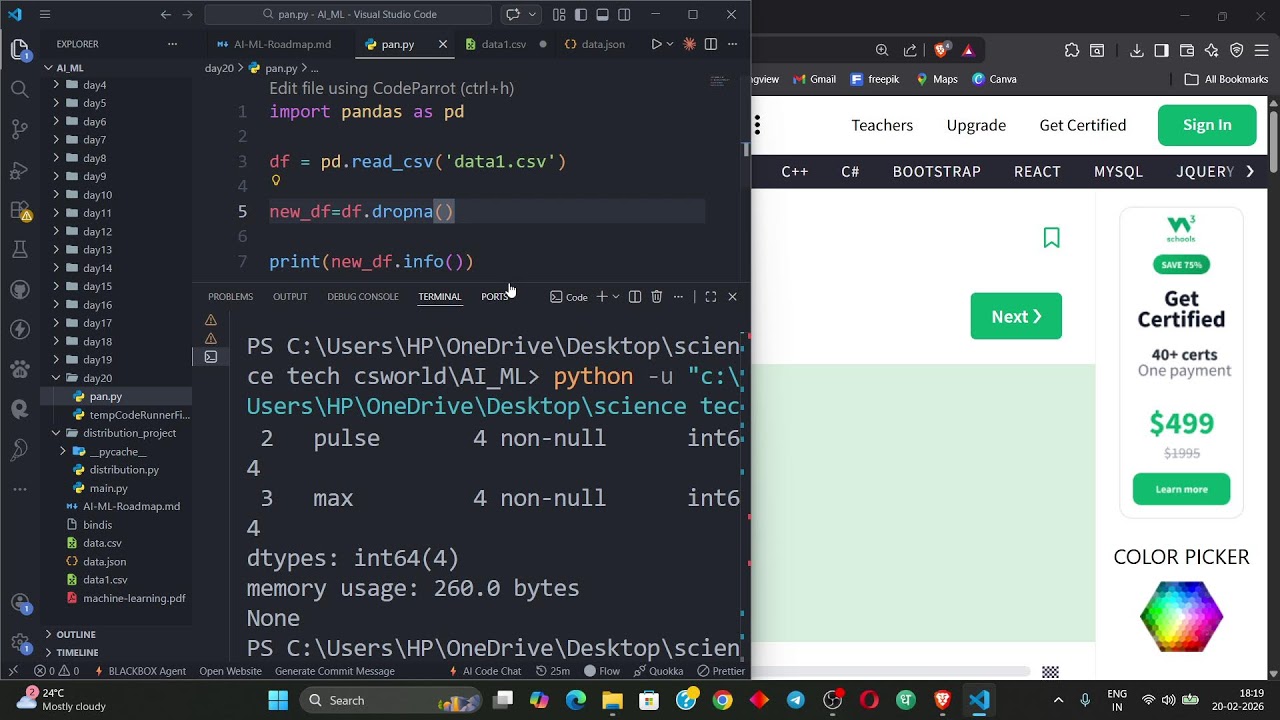Viewport: 1280px width, 720px height.
Task: Open Brave Shields lion icon
Action: [x=942, y=50]
